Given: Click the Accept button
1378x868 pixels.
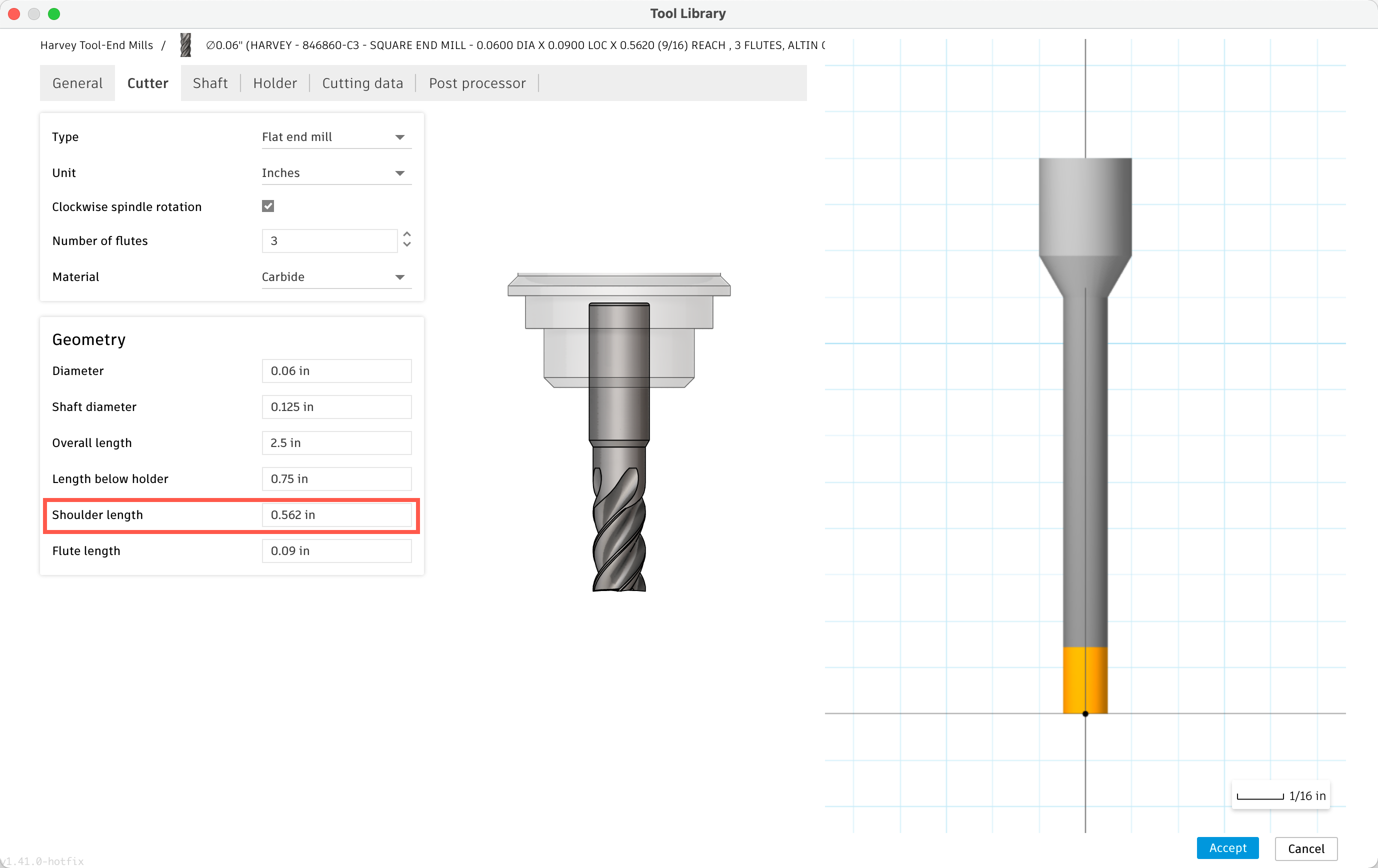Looking at the screenshot, I should tap(1227, 848).
